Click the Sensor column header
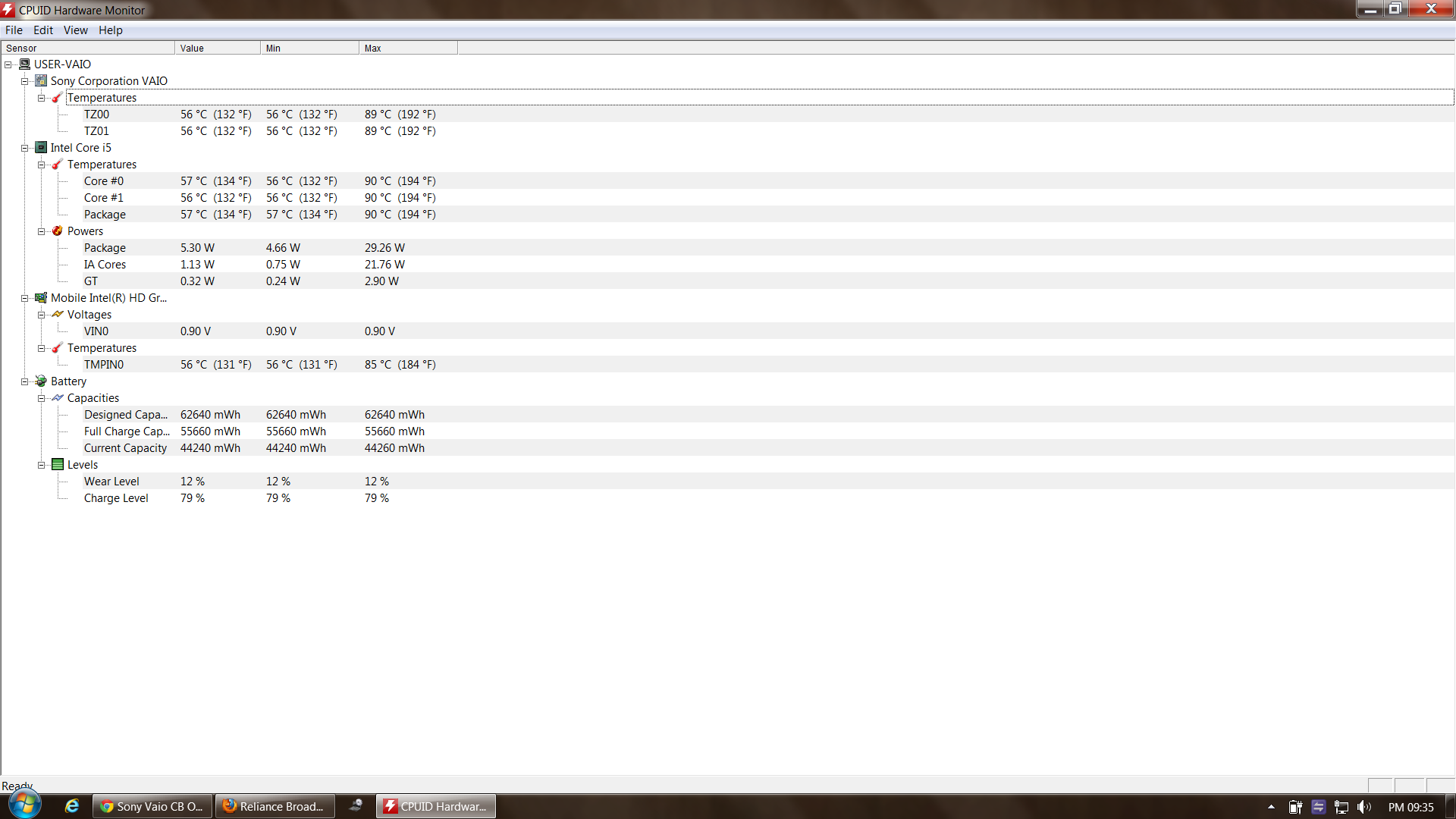1456x819 pixels. (87, 48)
